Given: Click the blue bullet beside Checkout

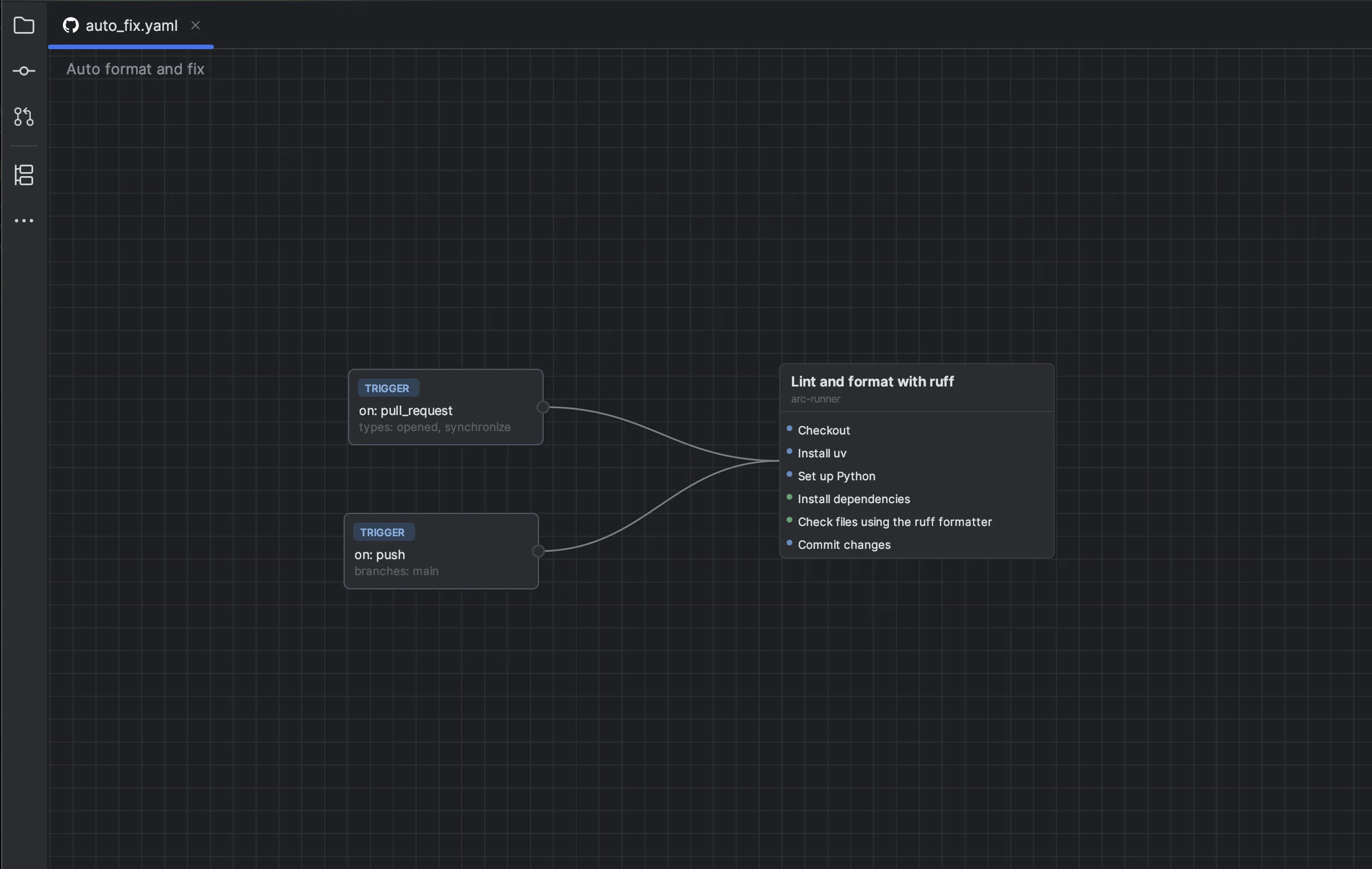Looking at the screenshot, I should [x=789, y=428].
